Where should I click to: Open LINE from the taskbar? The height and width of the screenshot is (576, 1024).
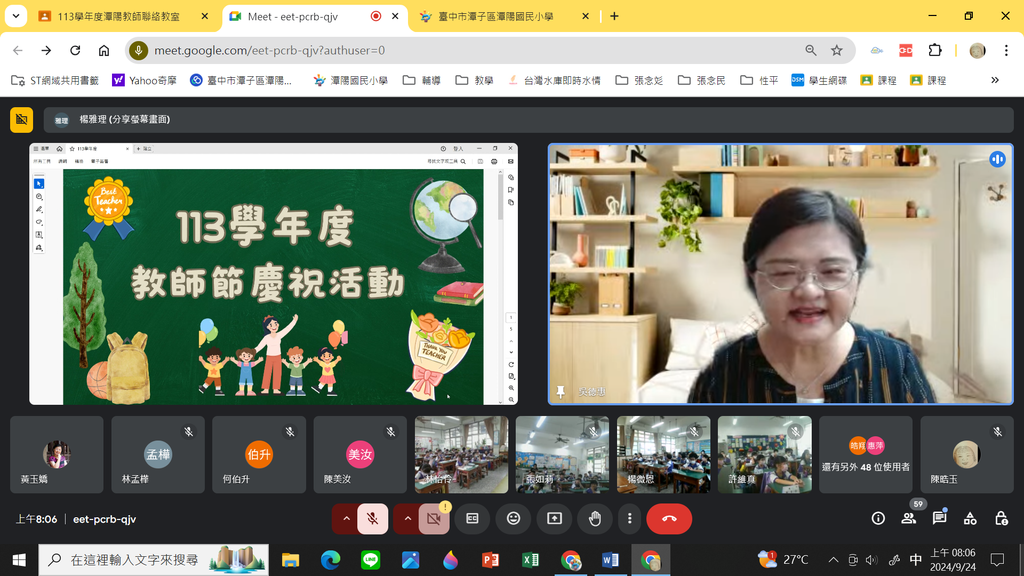[370, 560]
